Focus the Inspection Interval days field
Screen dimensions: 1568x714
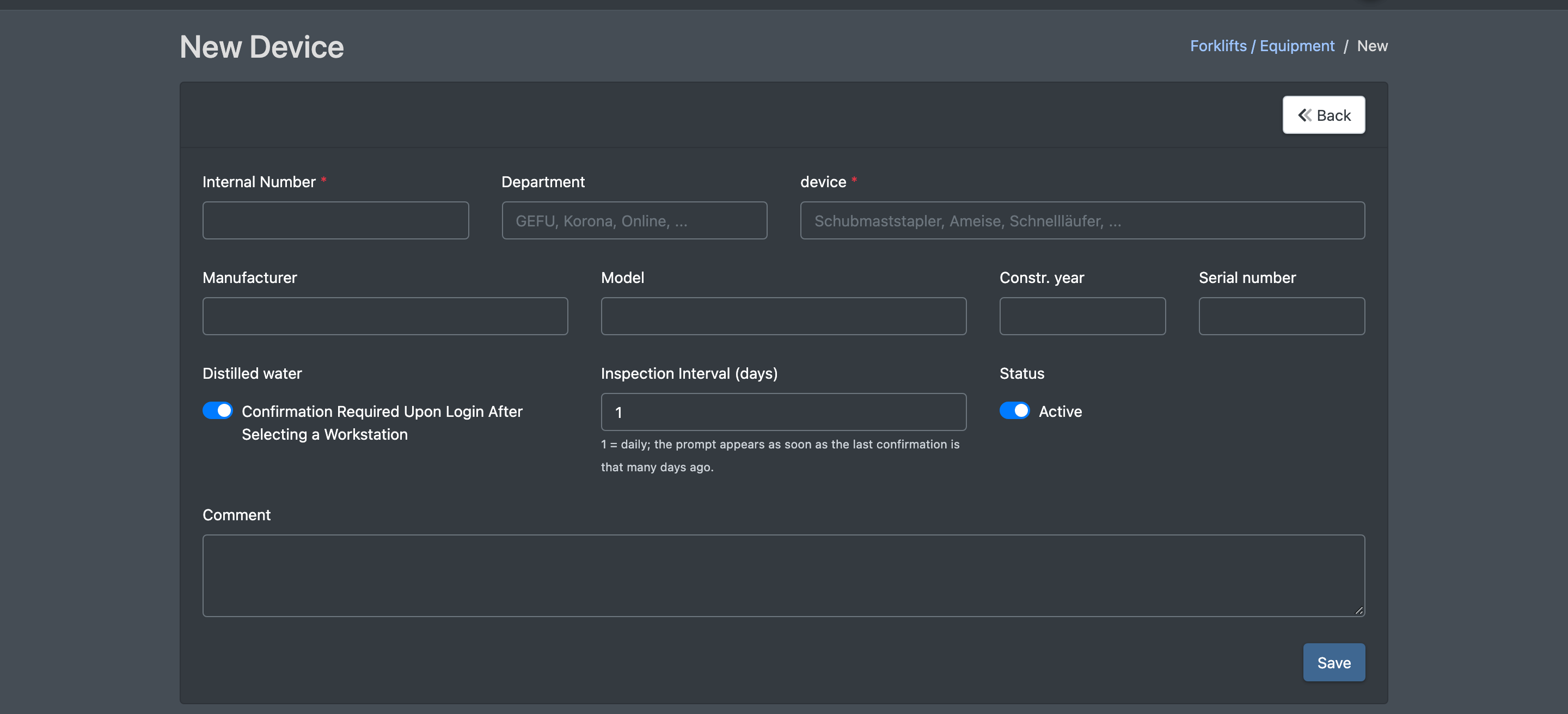(x=783, y=412)
